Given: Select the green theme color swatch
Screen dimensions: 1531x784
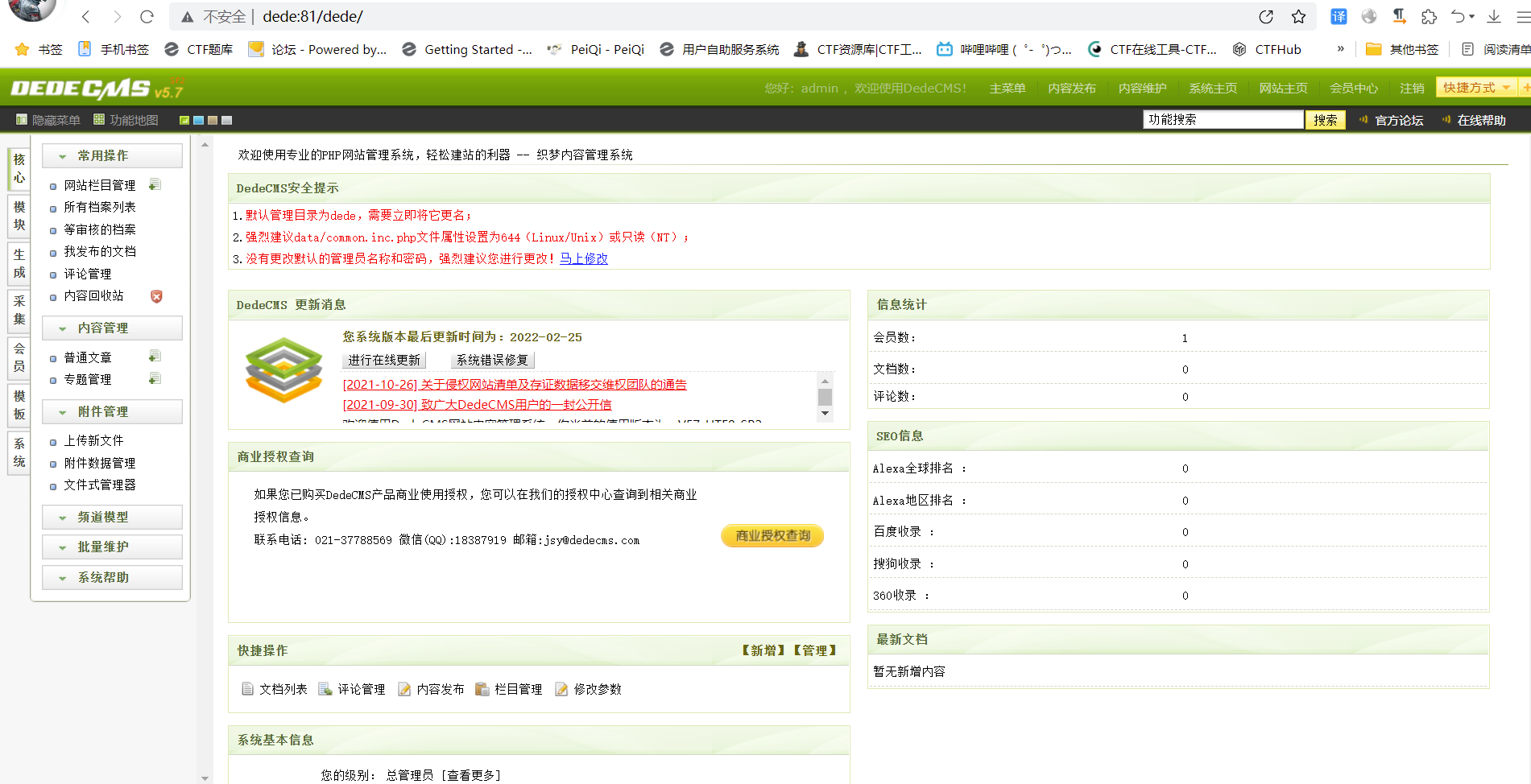Looking at the screenshot, I should click(184, 120).
